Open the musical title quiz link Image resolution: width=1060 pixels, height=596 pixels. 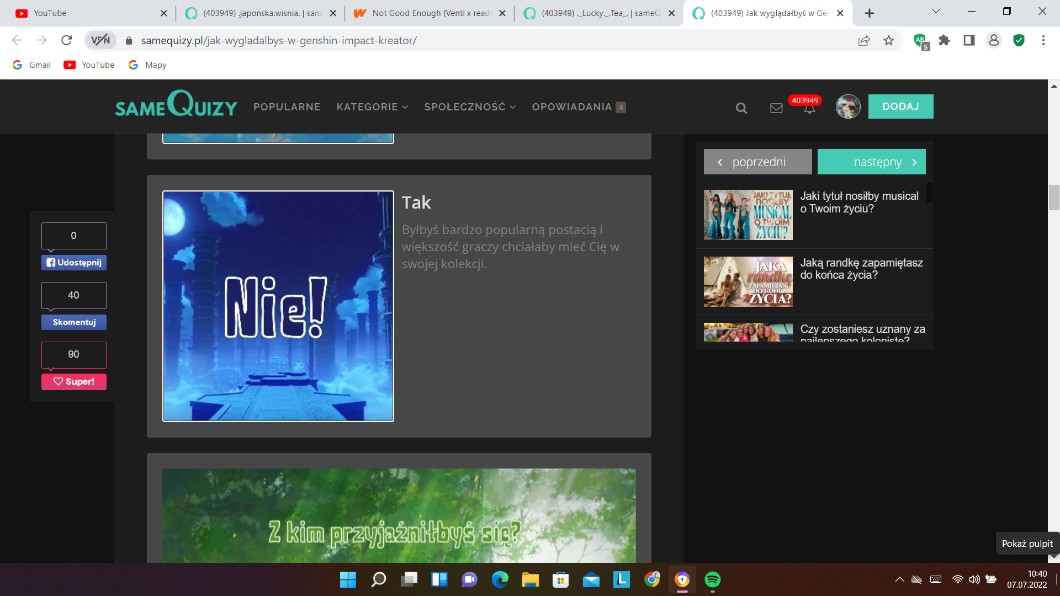click(858, 202)
